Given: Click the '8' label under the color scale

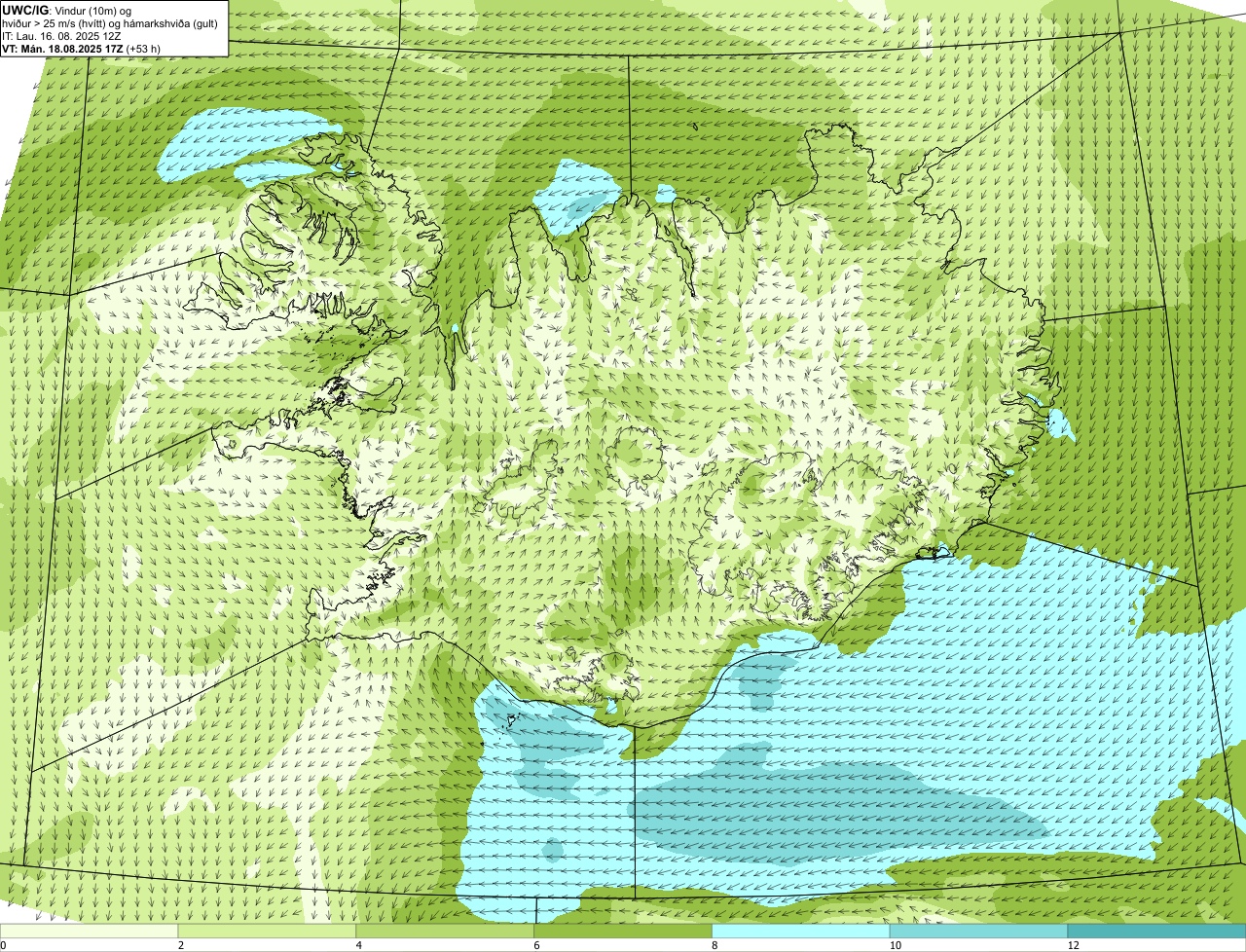Looking at the screenshot, I should [x=715, y=945].
